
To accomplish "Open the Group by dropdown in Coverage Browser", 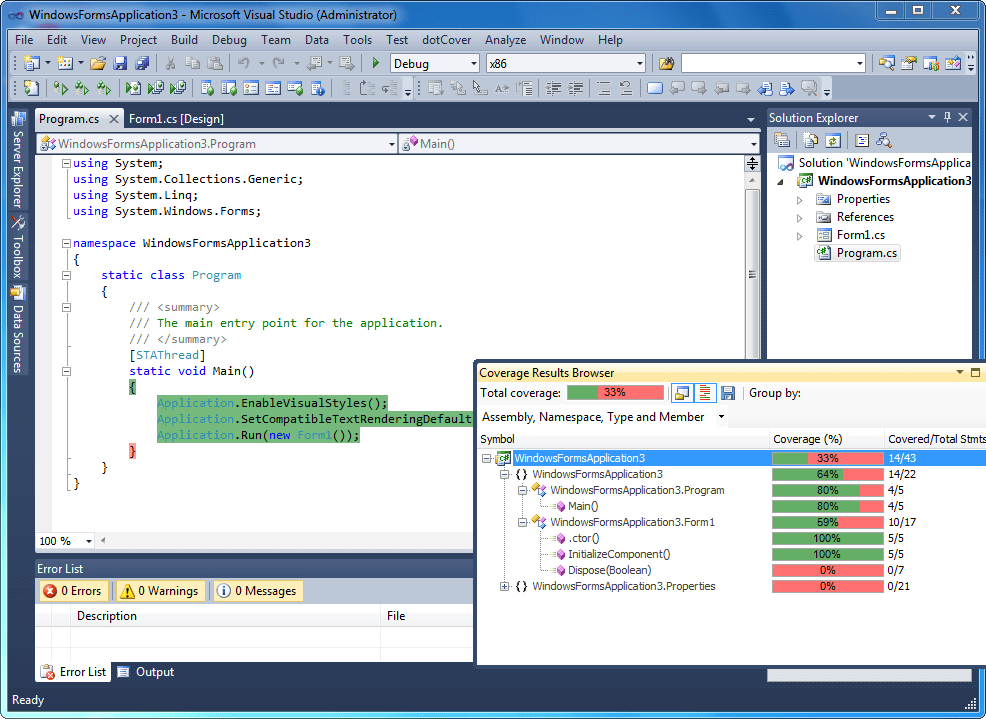I will coord(603,417).
